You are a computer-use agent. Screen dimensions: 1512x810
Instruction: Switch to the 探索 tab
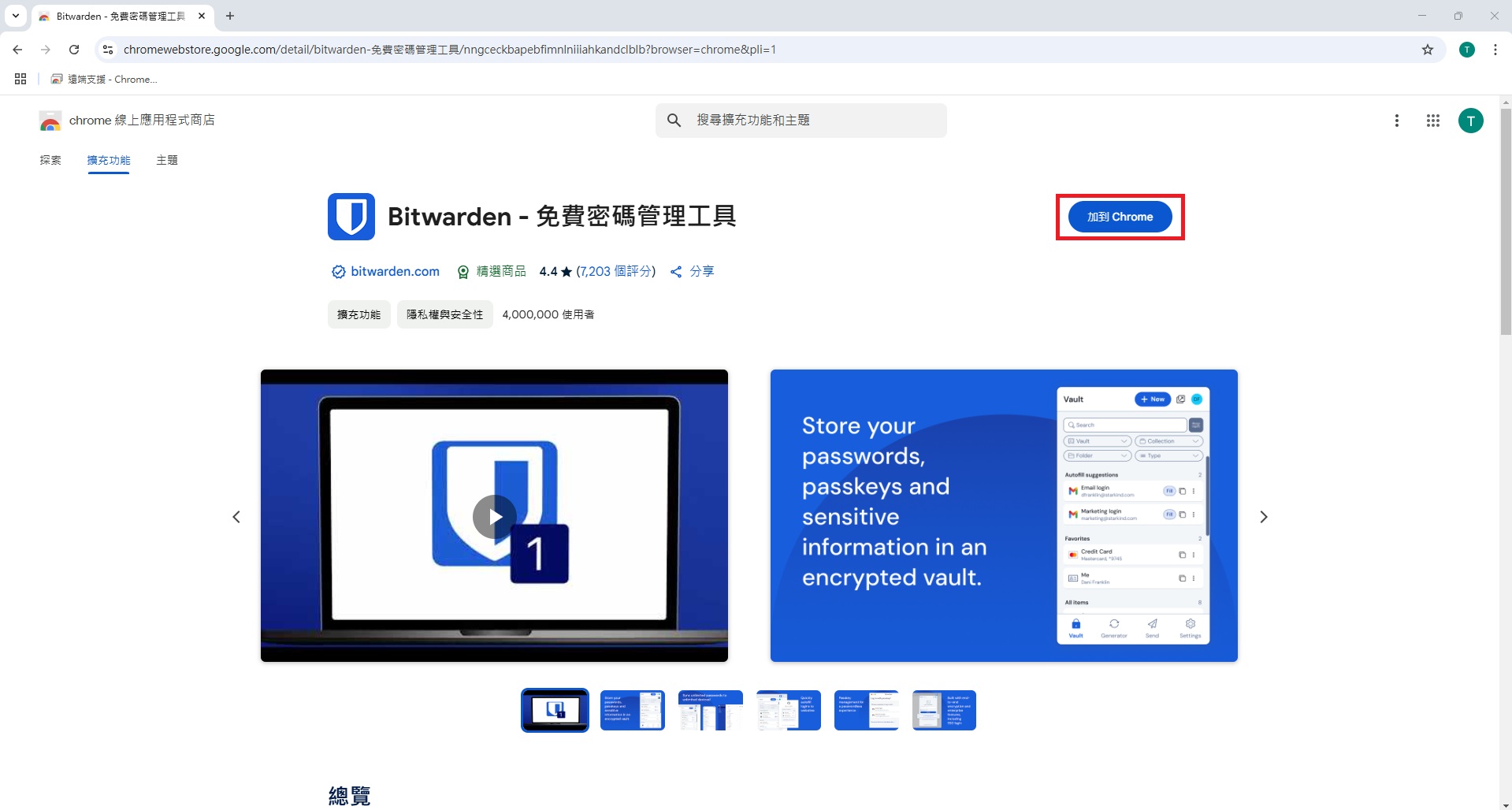[x=50, y=160]
